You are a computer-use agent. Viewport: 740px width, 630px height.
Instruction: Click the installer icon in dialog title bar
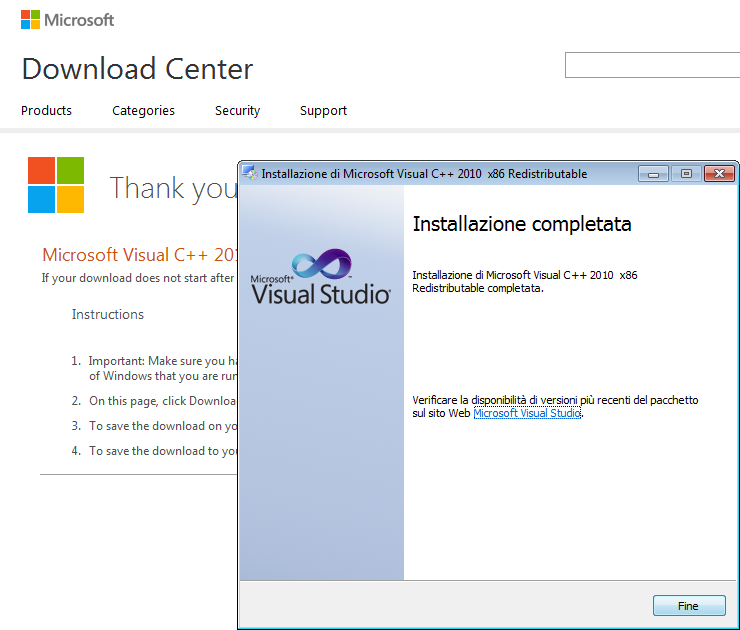(x=250, y=173)
